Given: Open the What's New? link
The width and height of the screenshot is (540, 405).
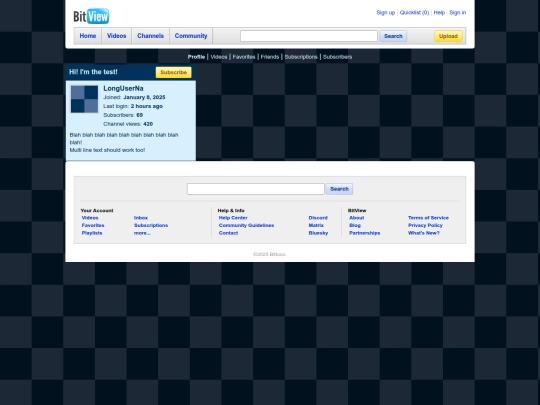Looking at the screenshot, I should 424,233.
